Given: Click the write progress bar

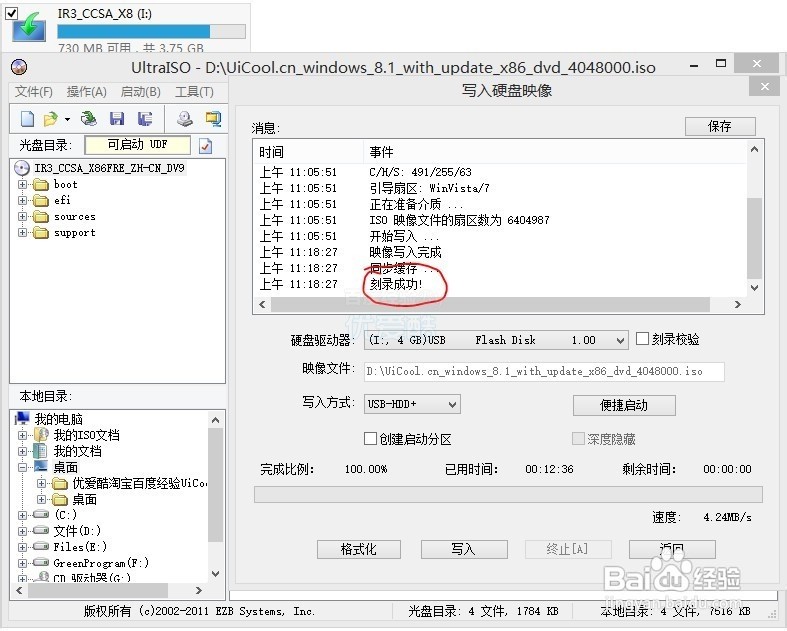Looking at the screenshot, I should tap(508, 494).
